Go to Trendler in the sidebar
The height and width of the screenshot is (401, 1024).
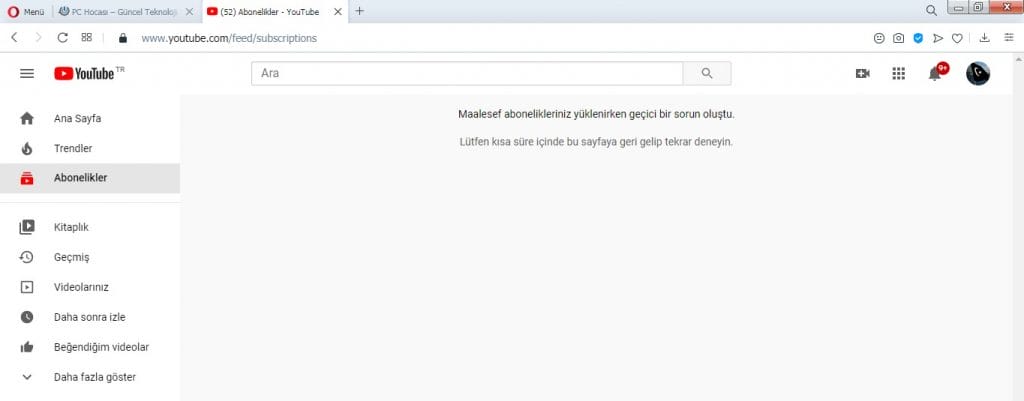click(x=73, y=148)
